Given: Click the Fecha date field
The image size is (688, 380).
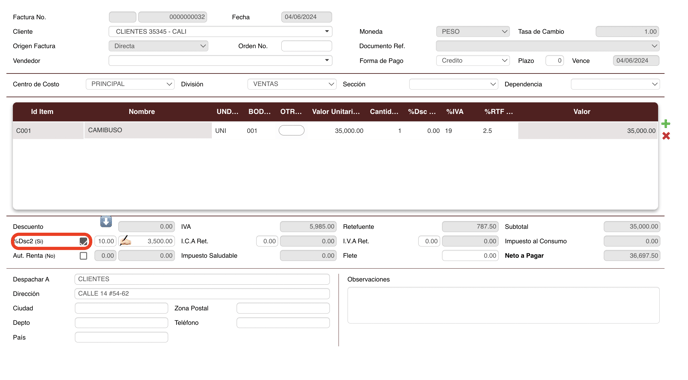Looking at the screenshot, I should [x=307, y=17].
